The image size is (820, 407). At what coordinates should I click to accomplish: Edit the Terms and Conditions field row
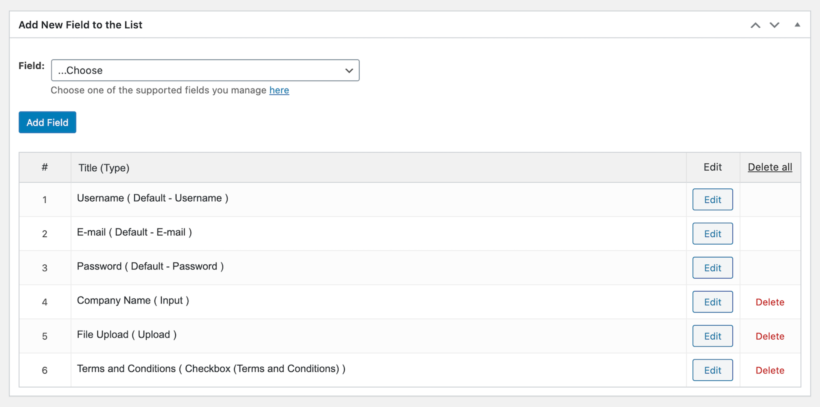(712, 370)
